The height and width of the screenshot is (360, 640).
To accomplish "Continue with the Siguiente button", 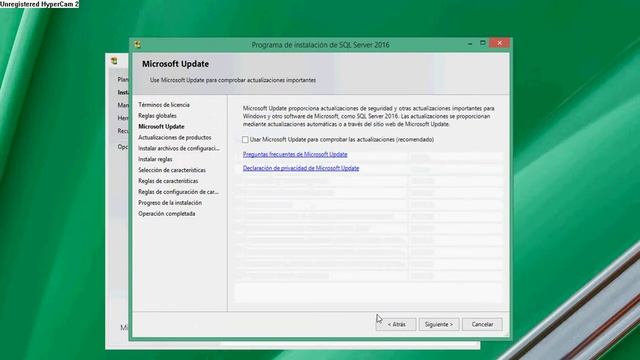I will (439, 324).
